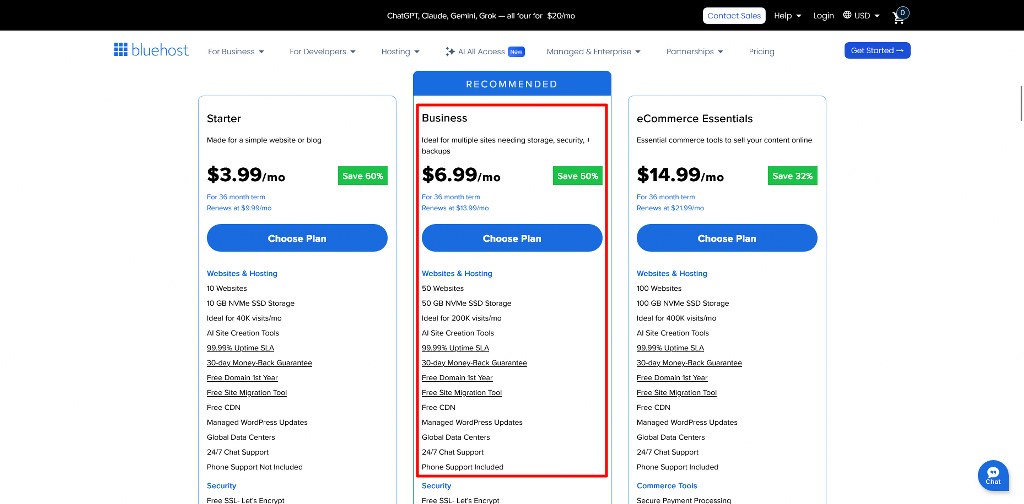
Task: Click 'Ideal for 200K visits/mo'
Action: (462, 319)
